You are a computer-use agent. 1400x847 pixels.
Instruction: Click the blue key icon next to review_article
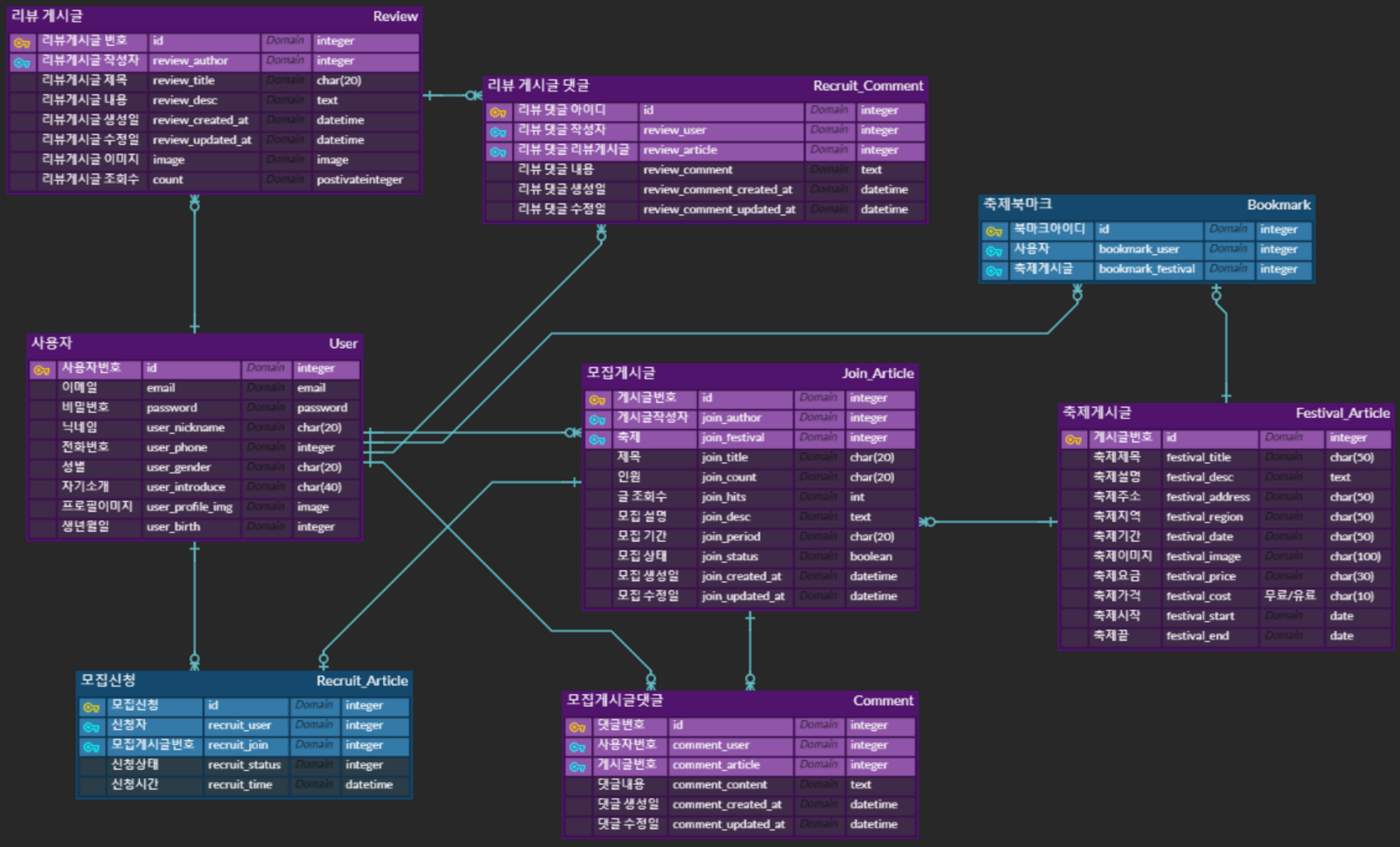498,151
